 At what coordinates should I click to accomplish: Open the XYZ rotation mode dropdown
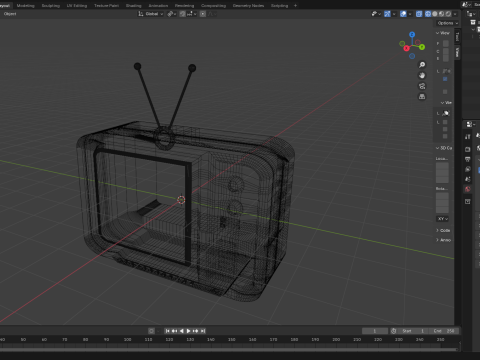point(442,219)
